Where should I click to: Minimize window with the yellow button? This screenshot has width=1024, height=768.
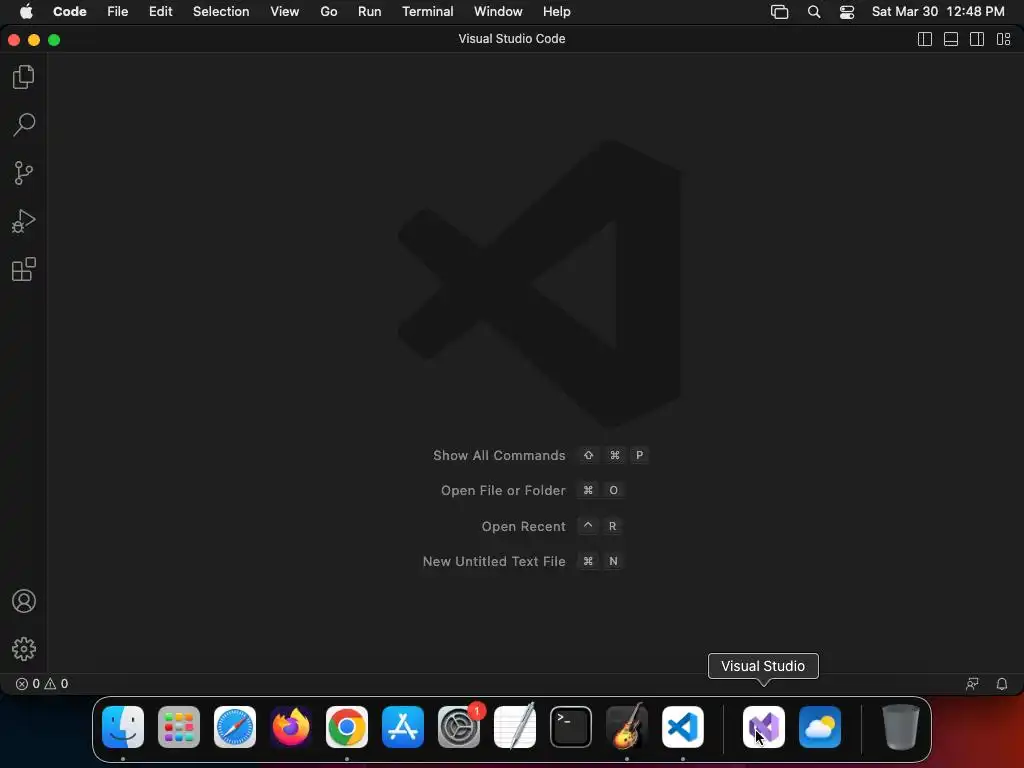click(34, 40)
